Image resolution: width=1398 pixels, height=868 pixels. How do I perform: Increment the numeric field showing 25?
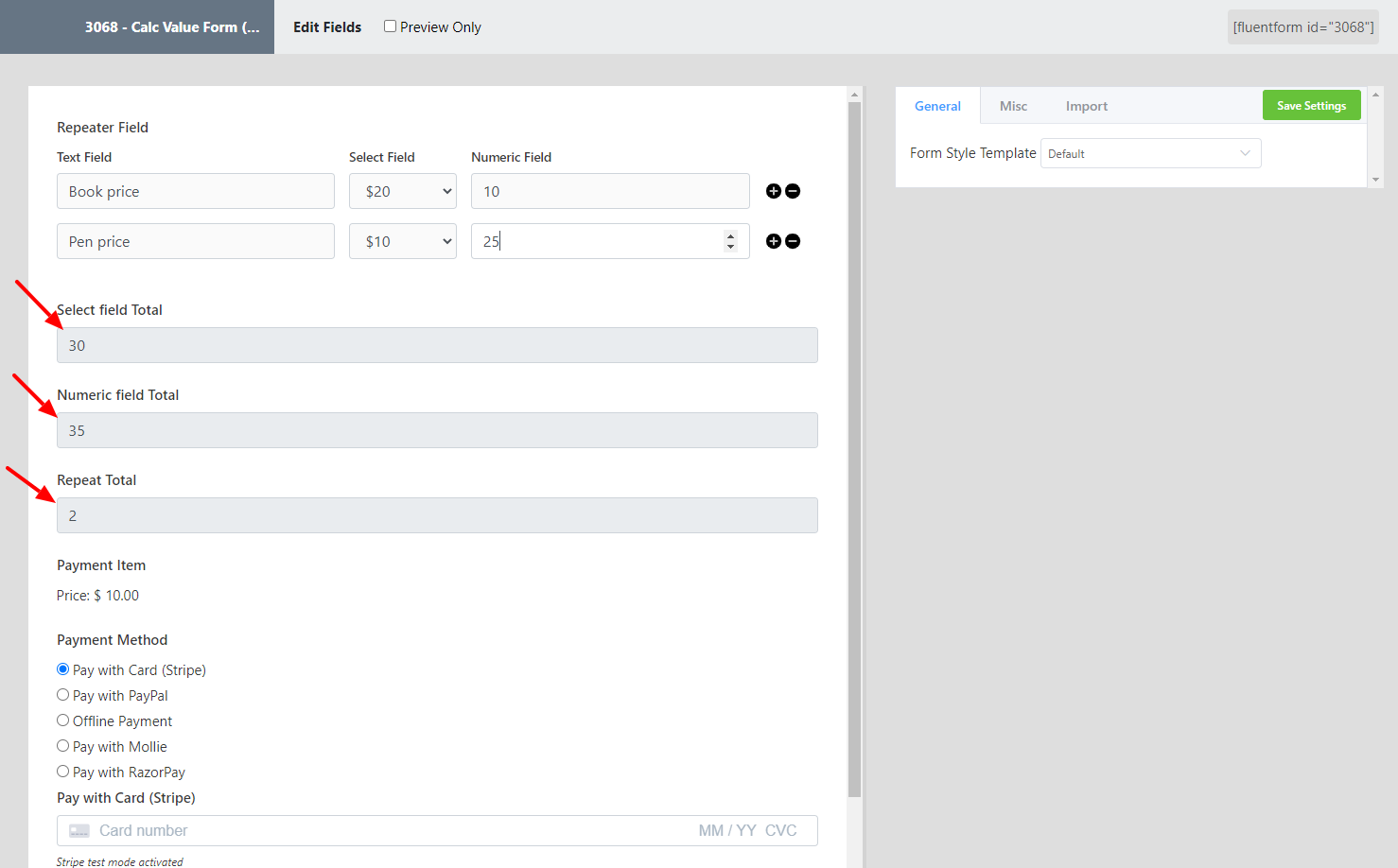coord(730,235)
